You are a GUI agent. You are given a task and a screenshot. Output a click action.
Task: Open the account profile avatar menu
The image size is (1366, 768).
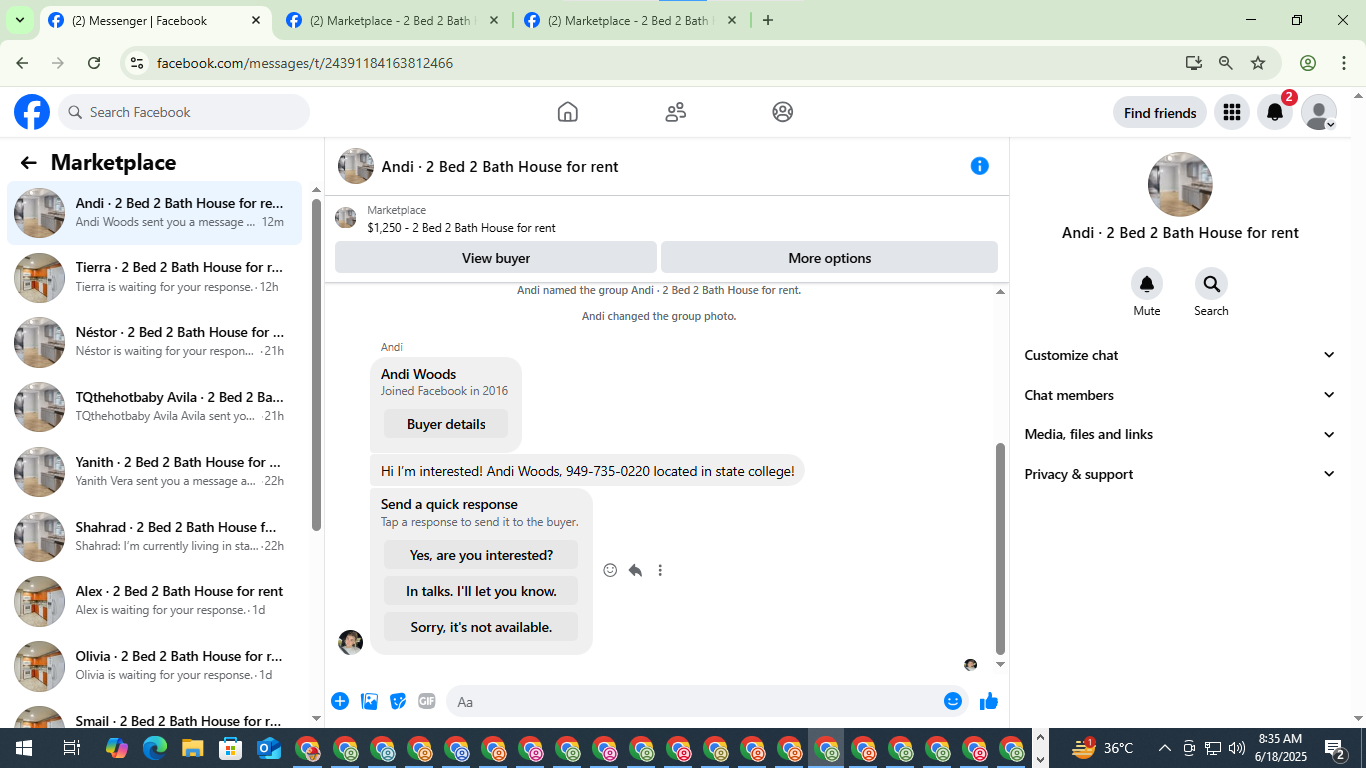point(1319,113)
